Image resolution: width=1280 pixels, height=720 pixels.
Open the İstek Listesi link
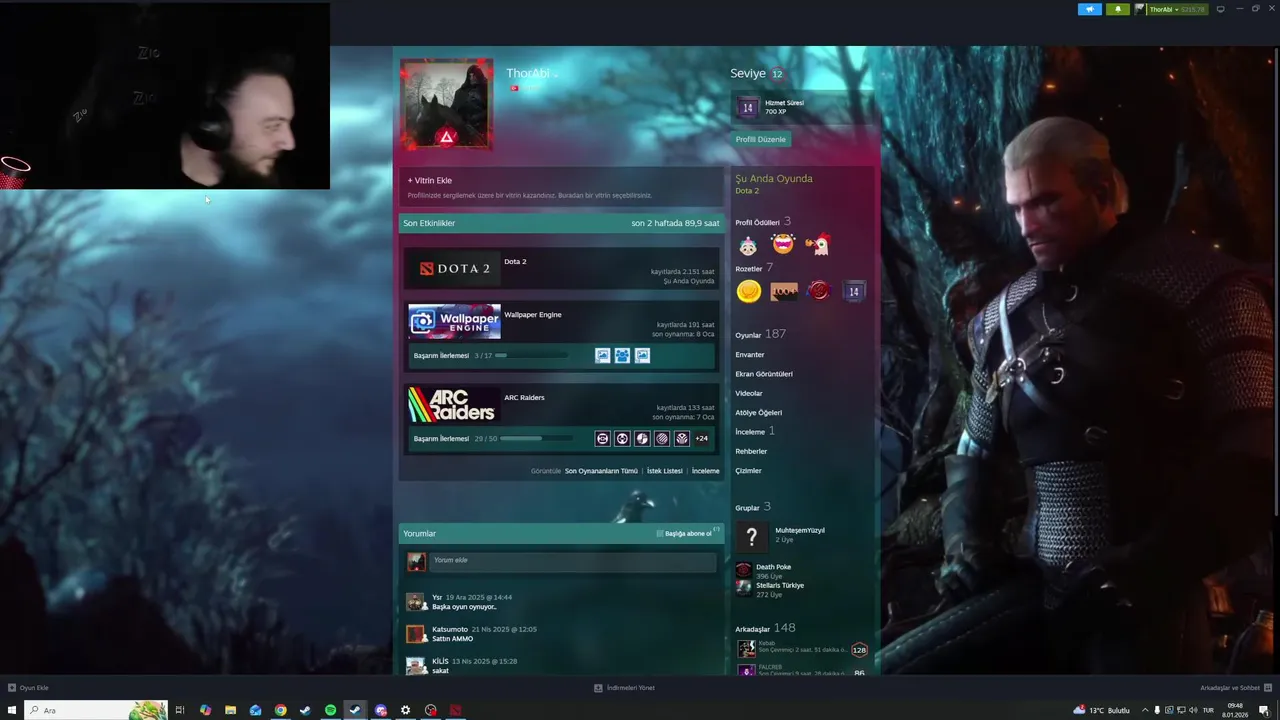point(665,471)
